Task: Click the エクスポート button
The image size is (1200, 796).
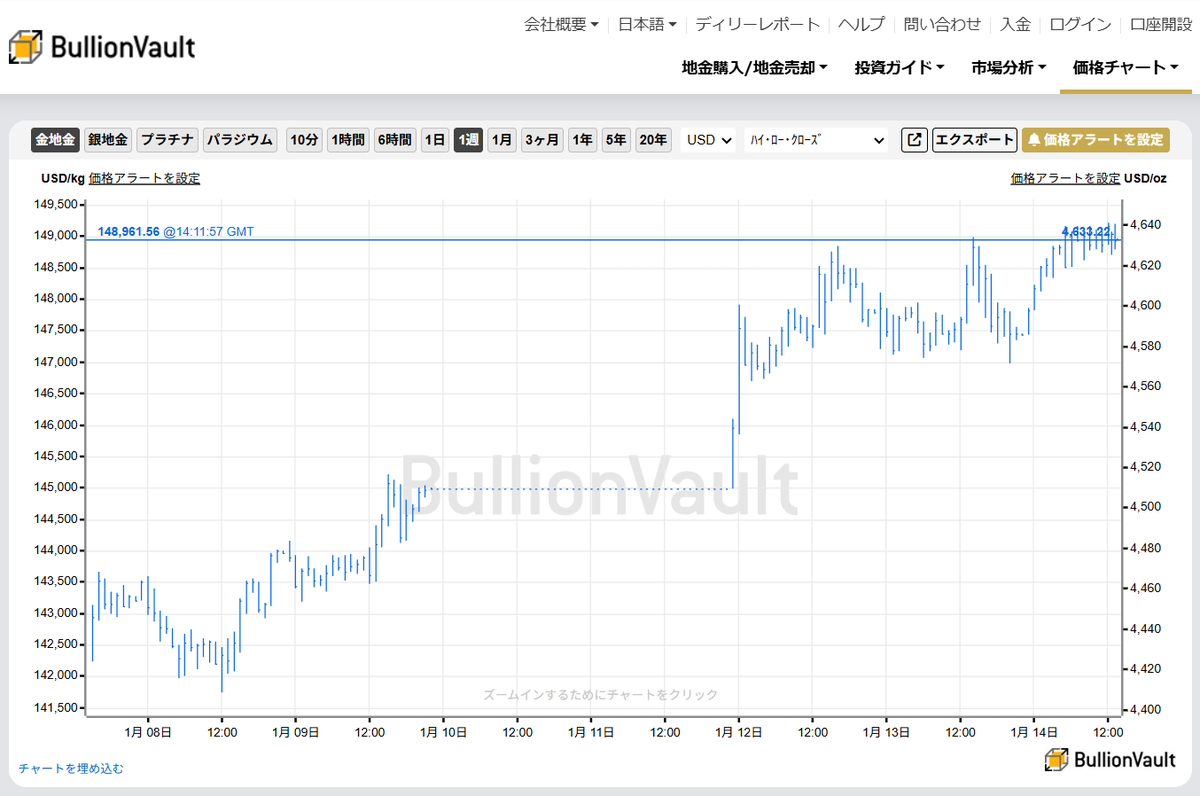Action: point(974,140)
